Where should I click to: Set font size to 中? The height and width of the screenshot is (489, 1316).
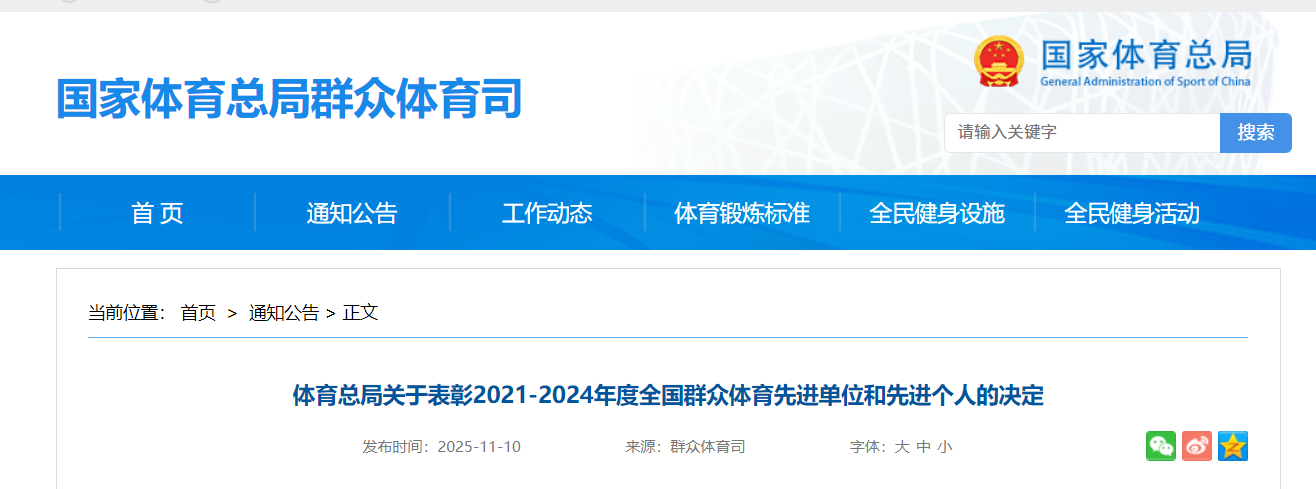(x=923, y=447)
